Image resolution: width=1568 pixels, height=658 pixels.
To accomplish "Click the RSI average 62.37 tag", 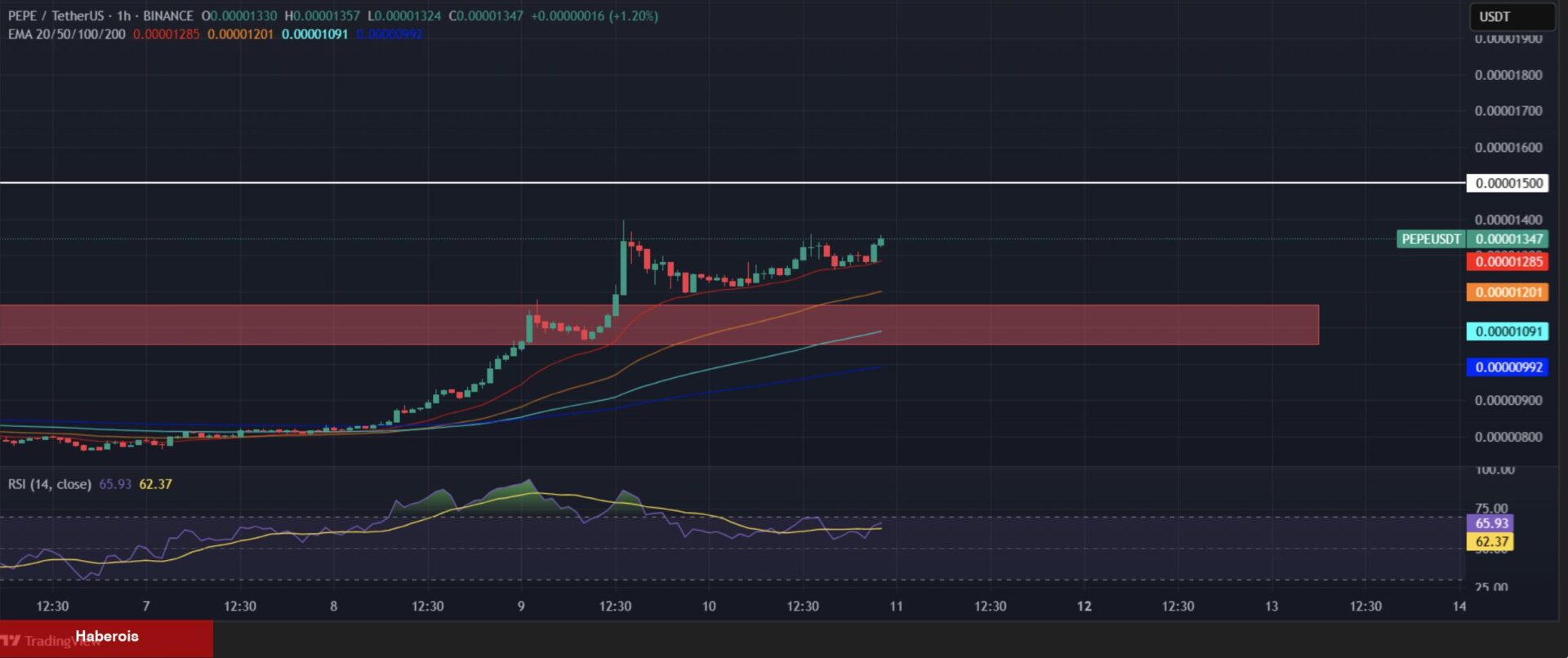I will (x=1490, y=541).
